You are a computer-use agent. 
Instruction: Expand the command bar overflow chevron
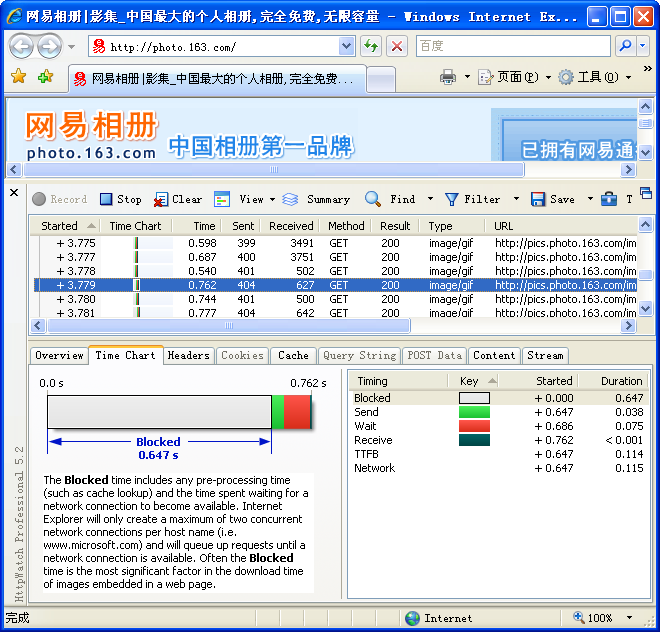coord(647,69)
